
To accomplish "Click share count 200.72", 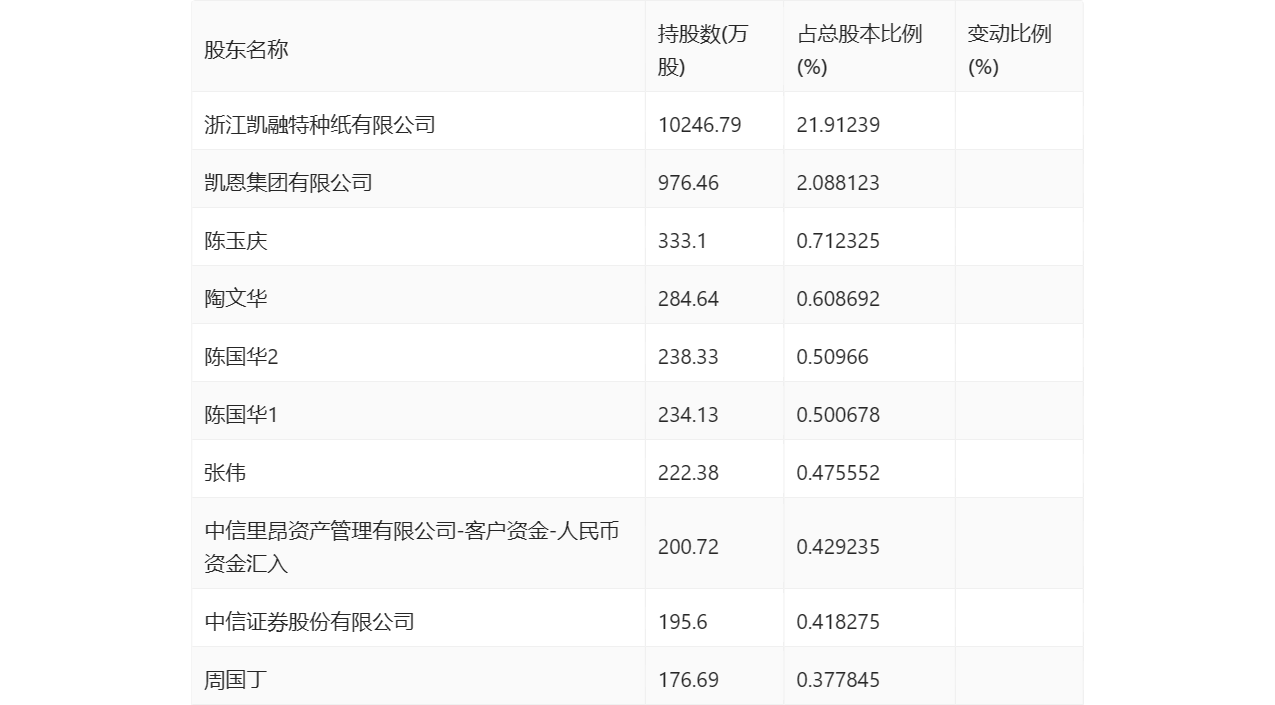I will coord(688,547).
